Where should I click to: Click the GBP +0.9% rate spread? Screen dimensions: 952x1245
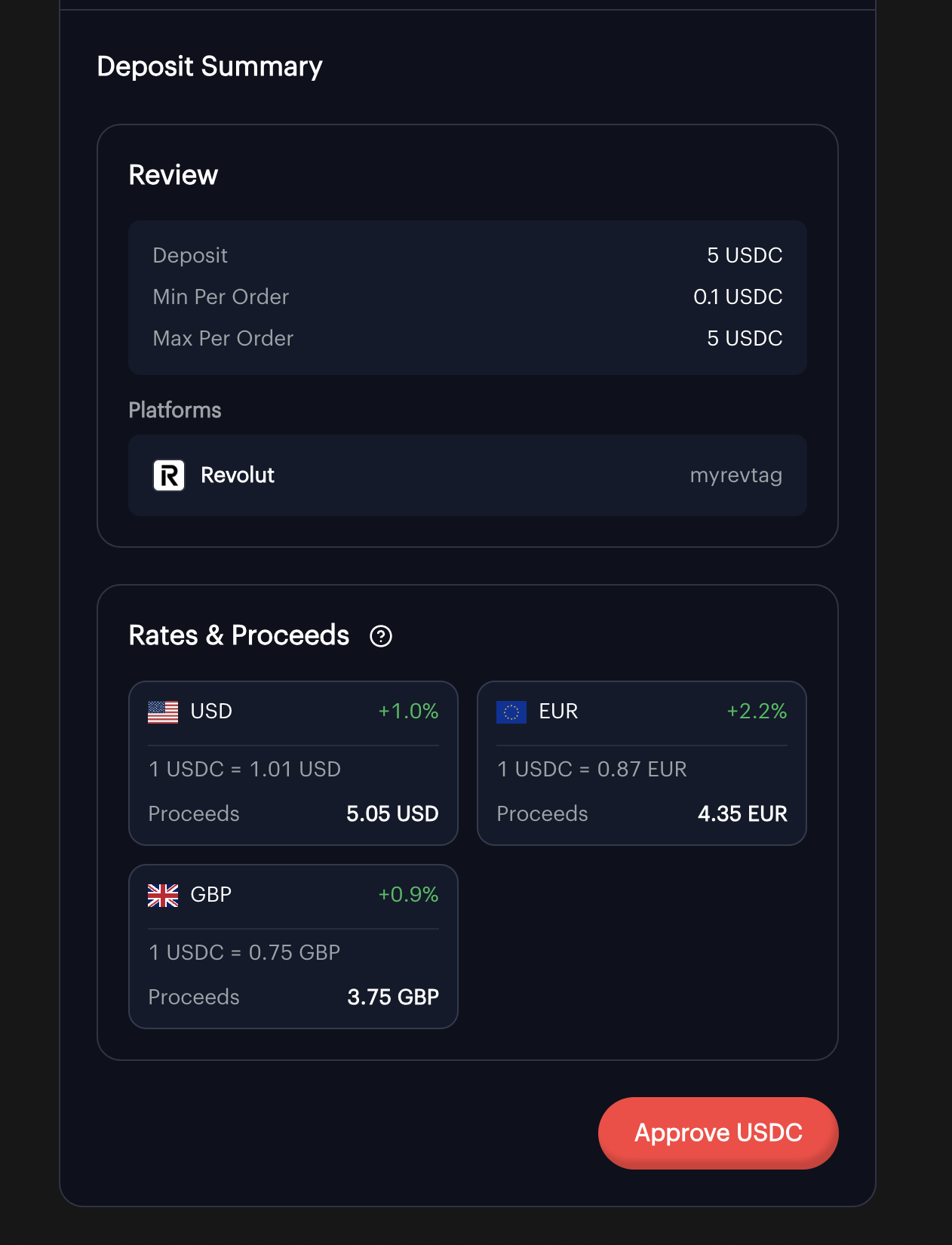pyautogui.click(x=408, y=895)
